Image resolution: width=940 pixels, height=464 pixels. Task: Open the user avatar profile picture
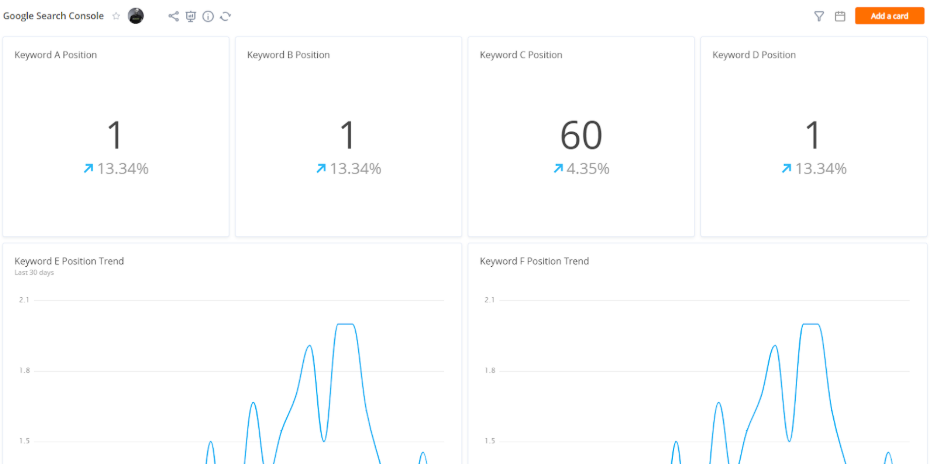point(136,16)
